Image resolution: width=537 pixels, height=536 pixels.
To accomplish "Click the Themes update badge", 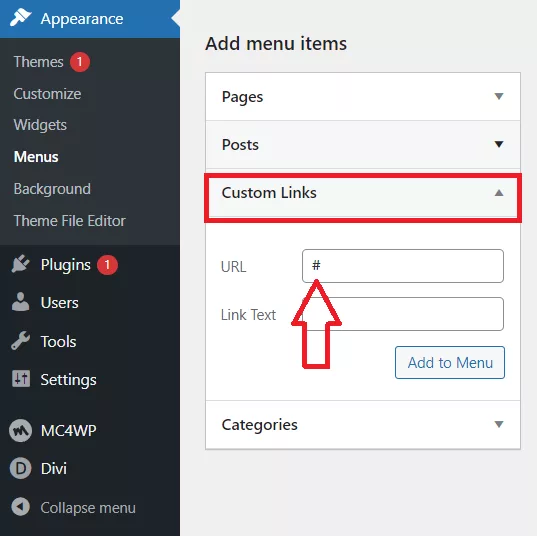I will [80, 62].
